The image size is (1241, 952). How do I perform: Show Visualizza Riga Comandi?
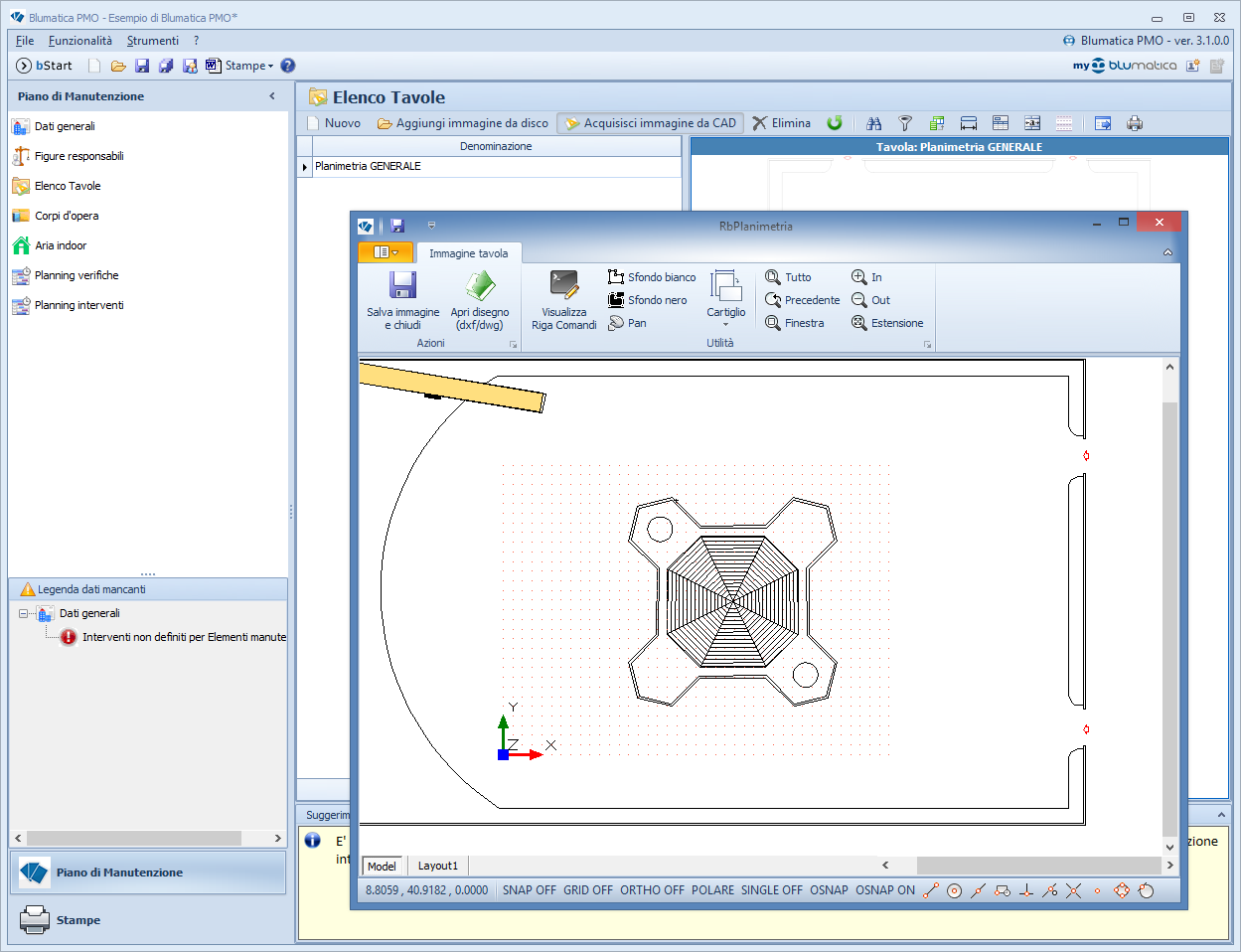[563, 300]
